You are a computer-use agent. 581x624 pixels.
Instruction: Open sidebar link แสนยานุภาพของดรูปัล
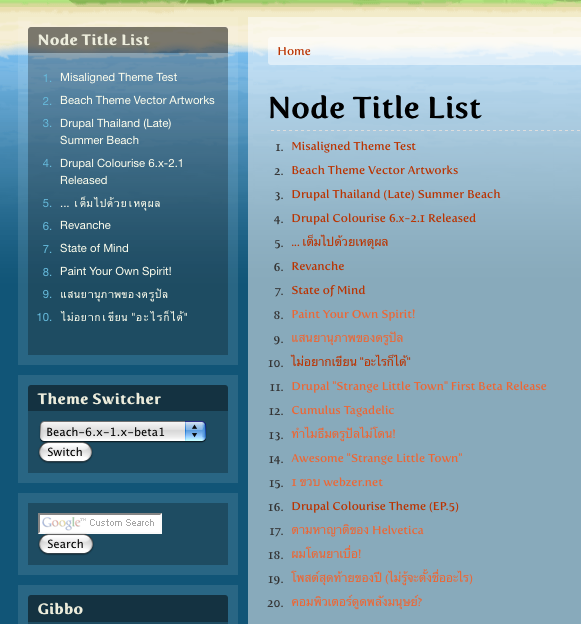(x=114, y=294)
